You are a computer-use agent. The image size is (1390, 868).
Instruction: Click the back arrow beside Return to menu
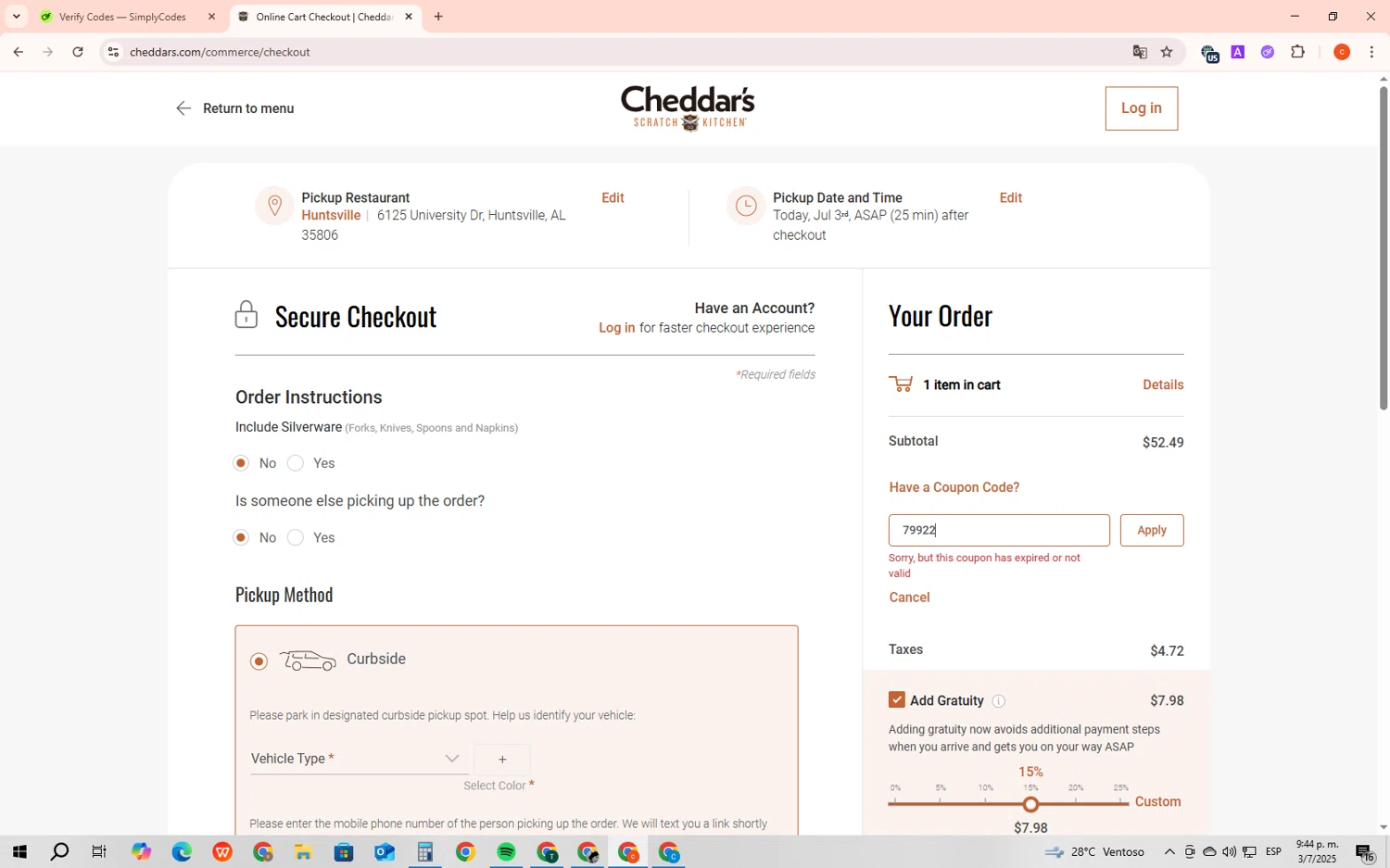(183, 108)
